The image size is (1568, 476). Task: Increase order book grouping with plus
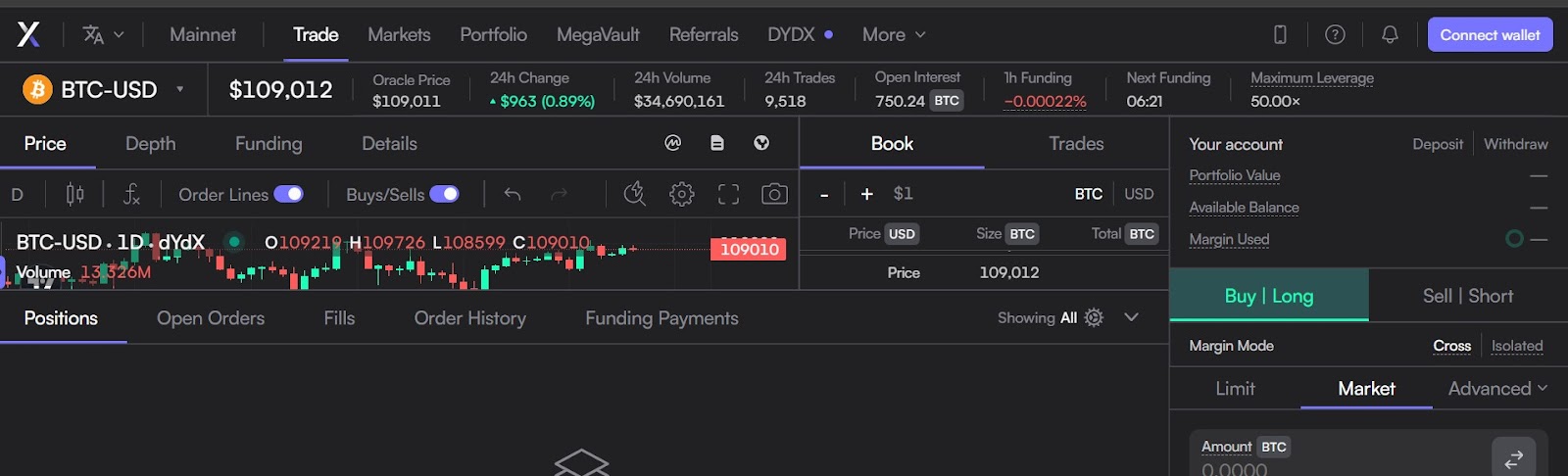(866, 194)
